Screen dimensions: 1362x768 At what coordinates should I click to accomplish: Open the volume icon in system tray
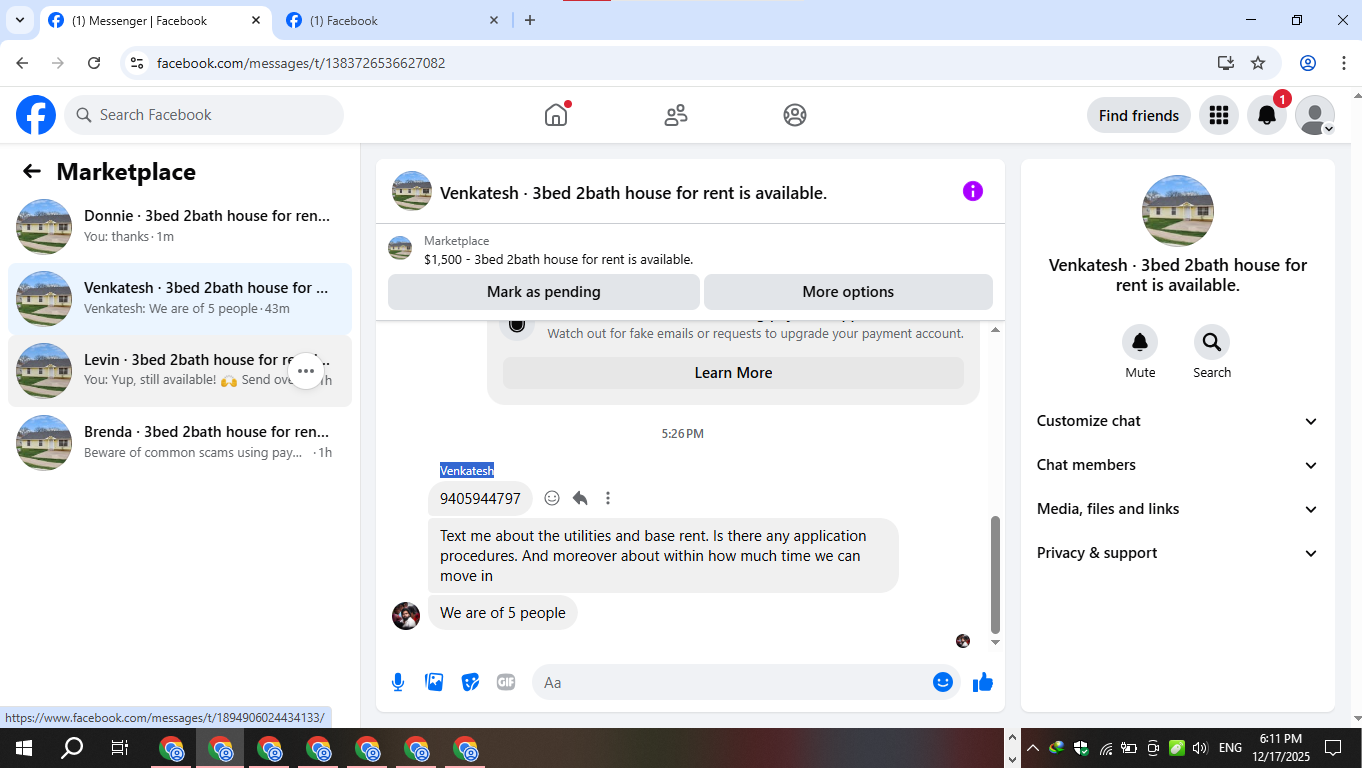pos(1200,748)
